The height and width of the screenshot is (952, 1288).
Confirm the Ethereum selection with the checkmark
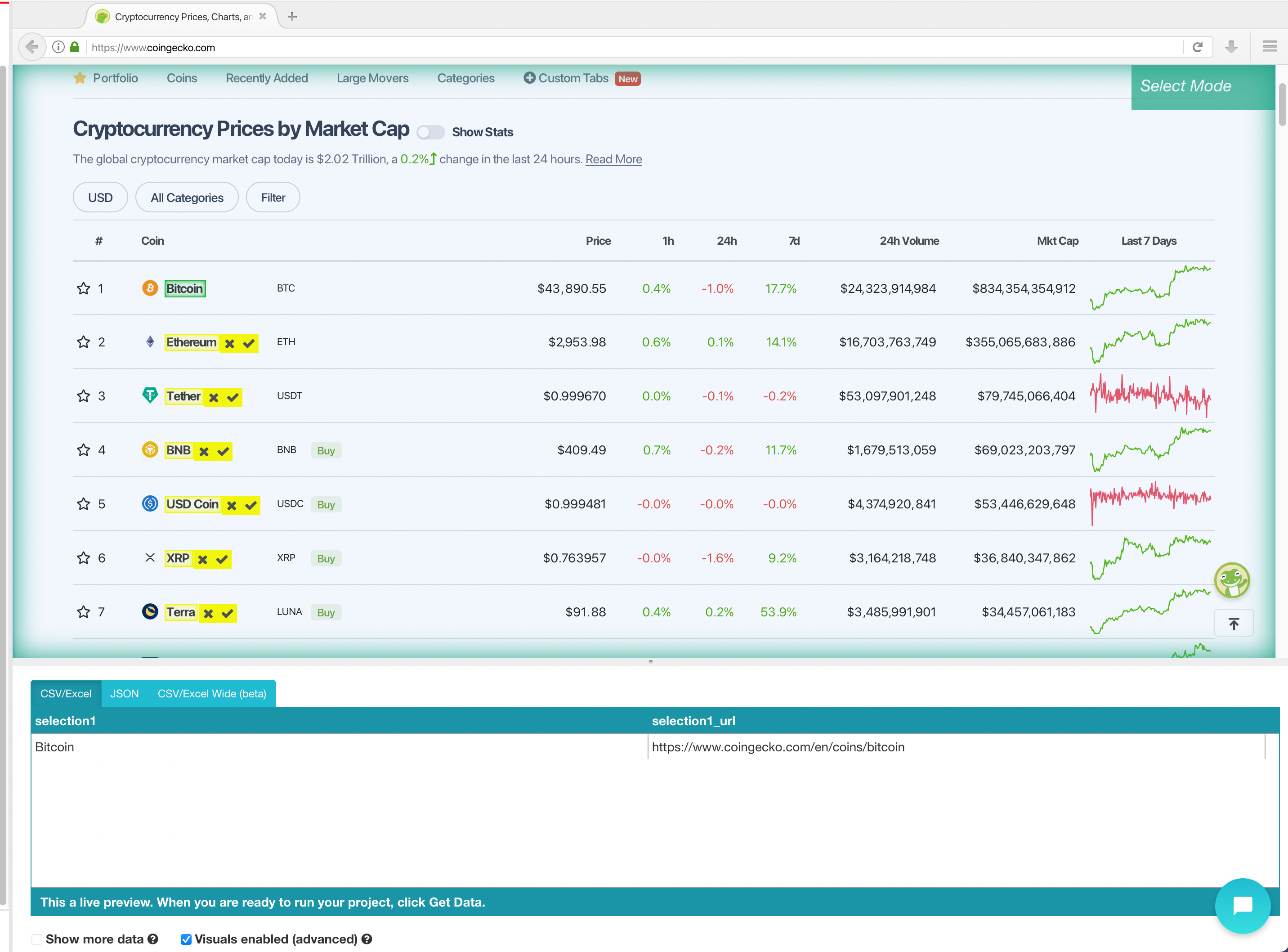coord(249,343)
